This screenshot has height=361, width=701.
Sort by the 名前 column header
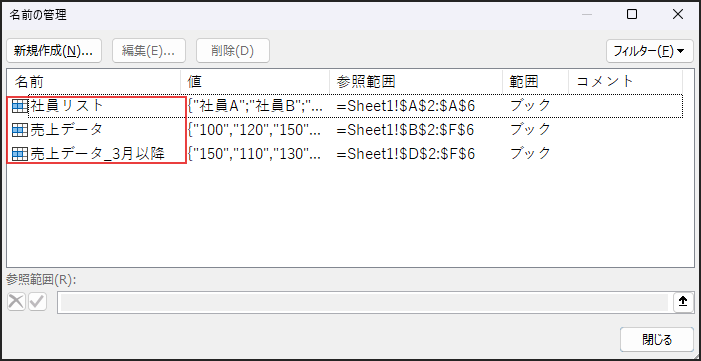coord(94,81)
